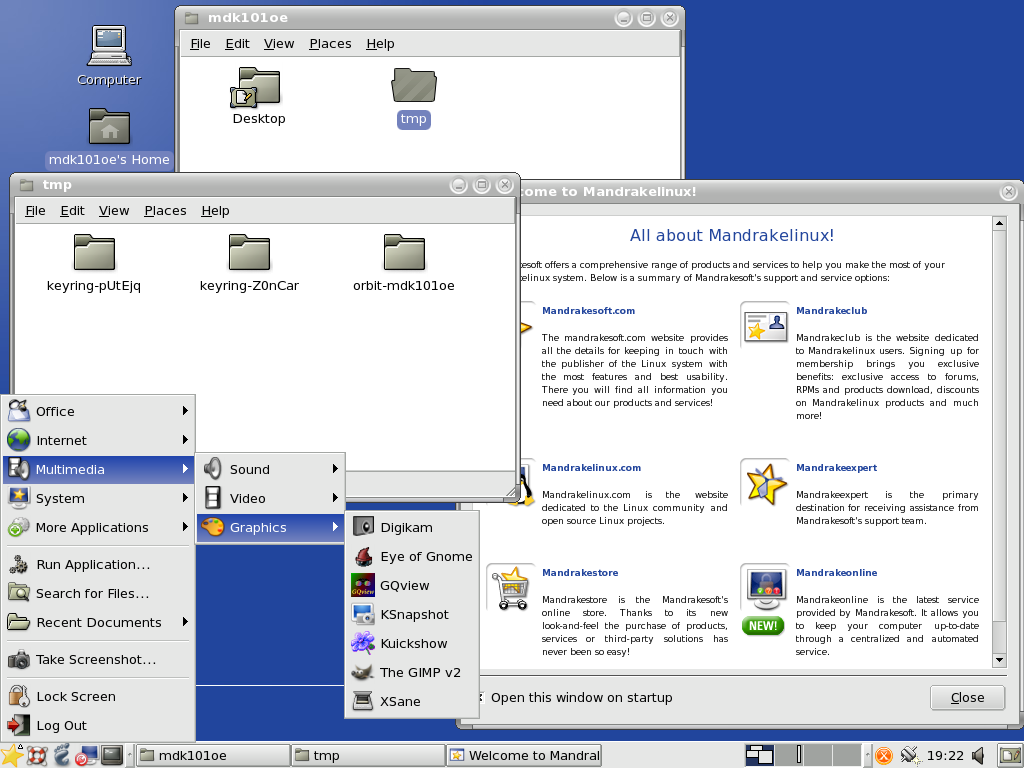Expand the Internet submenu
This screenshot has width=1024, height=768.
(x=99, y=440)
